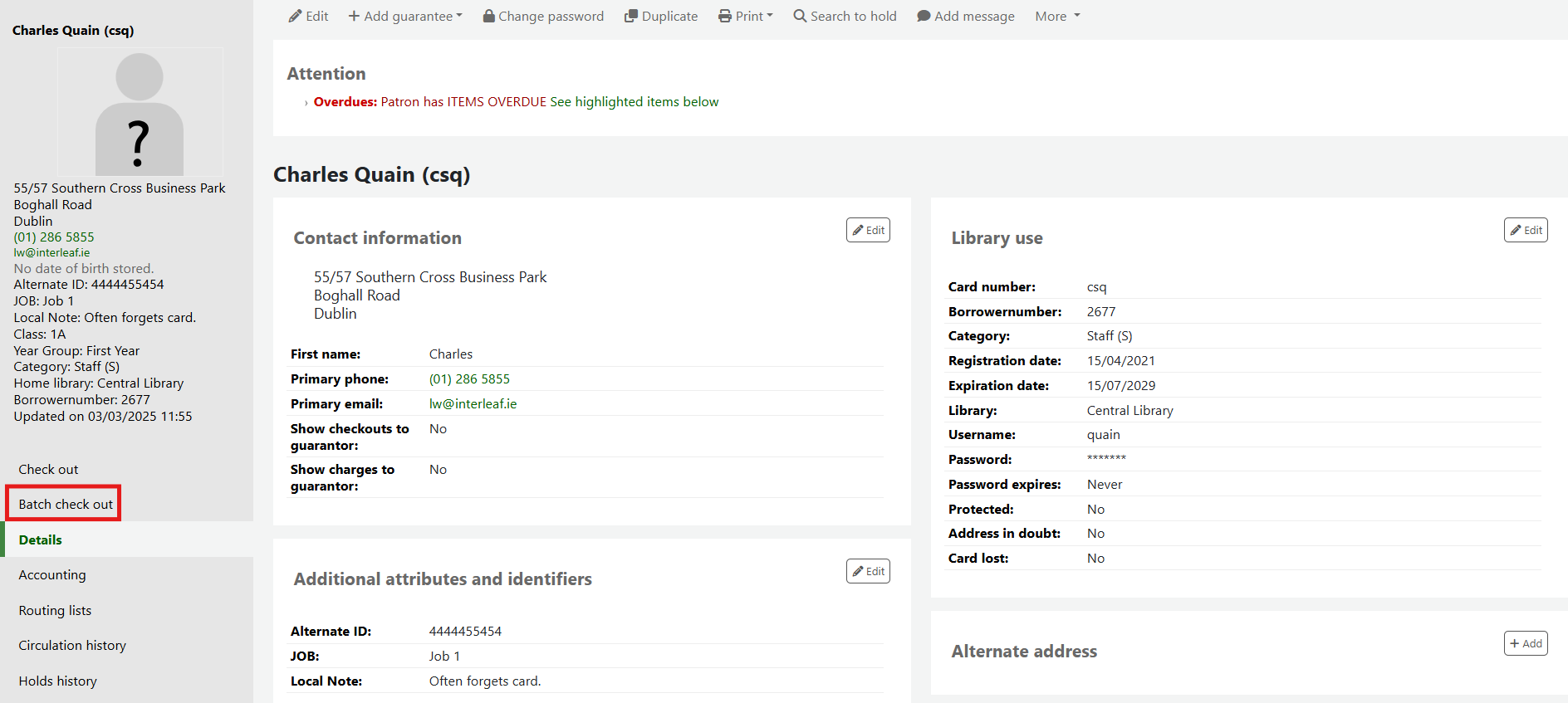The height and width of the screenshot is (703, 1568).
Task: Select the Check out tab
Action: coord(48,469)
